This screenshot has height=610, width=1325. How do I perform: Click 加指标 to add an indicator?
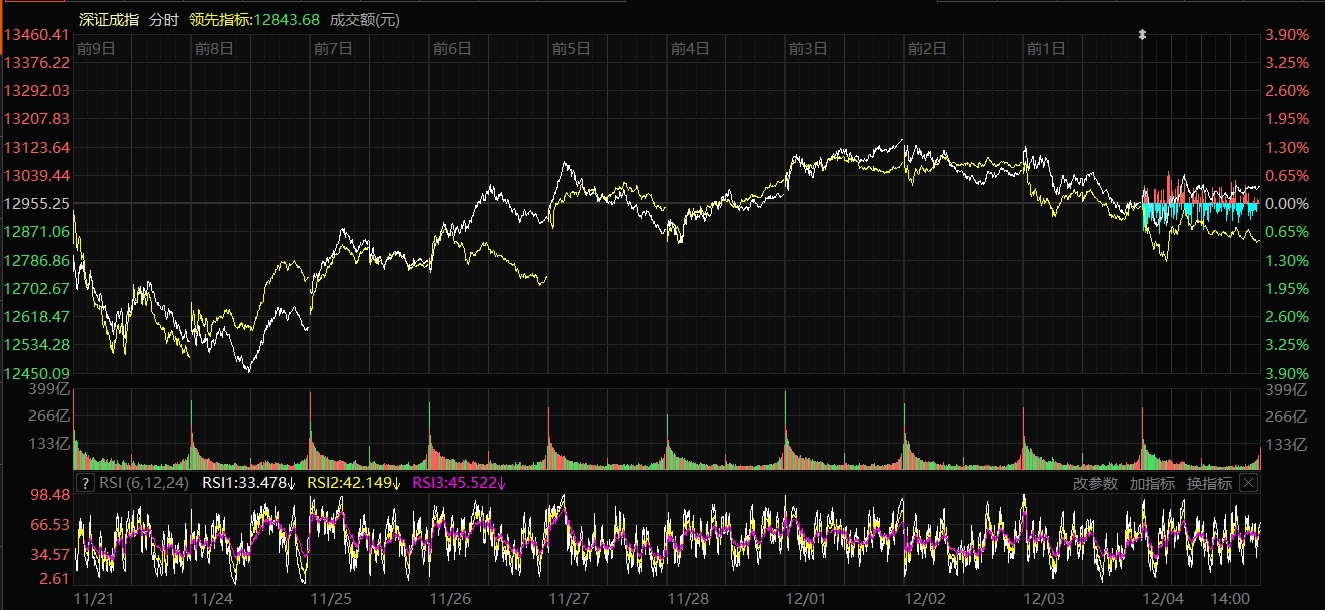pos(1152,483)
